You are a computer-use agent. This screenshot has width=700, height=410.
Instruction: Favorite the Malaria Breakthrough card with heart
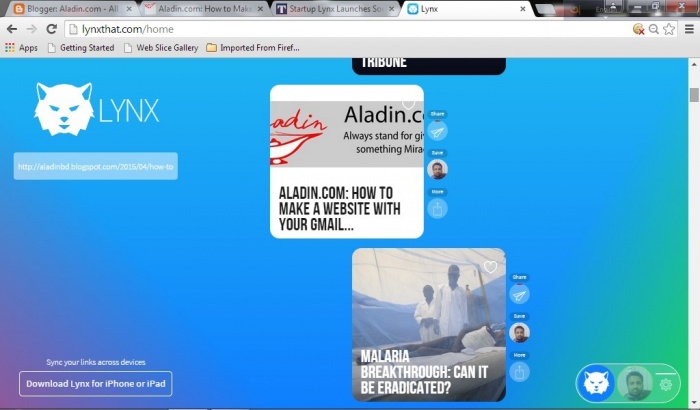[490, 267]
